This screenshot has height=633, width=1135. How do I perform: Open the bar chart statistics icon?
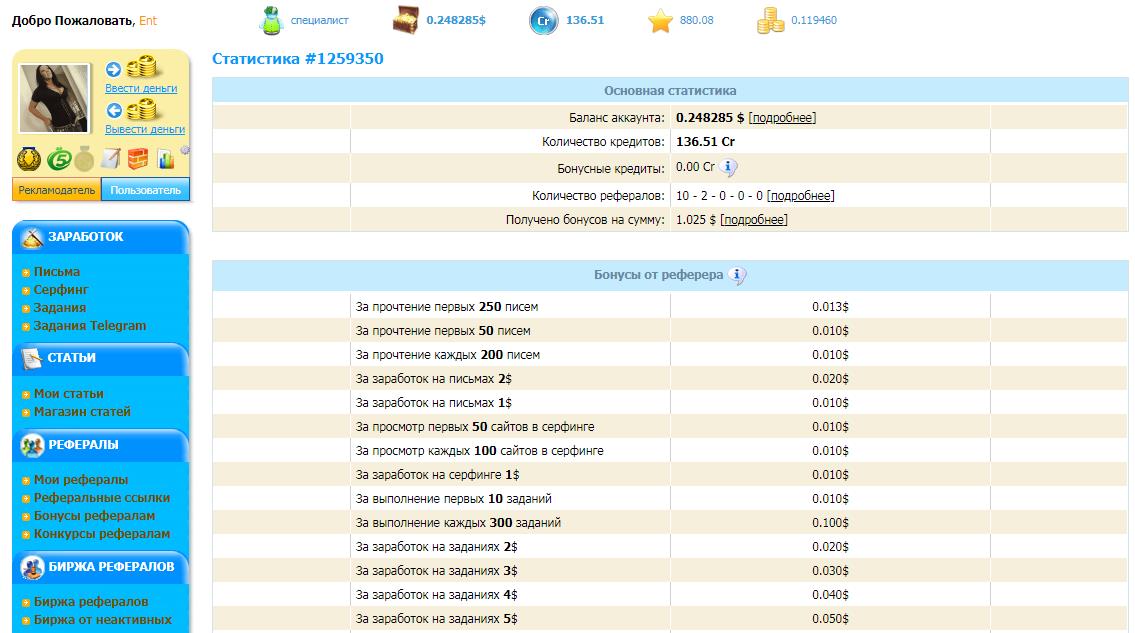166,159
